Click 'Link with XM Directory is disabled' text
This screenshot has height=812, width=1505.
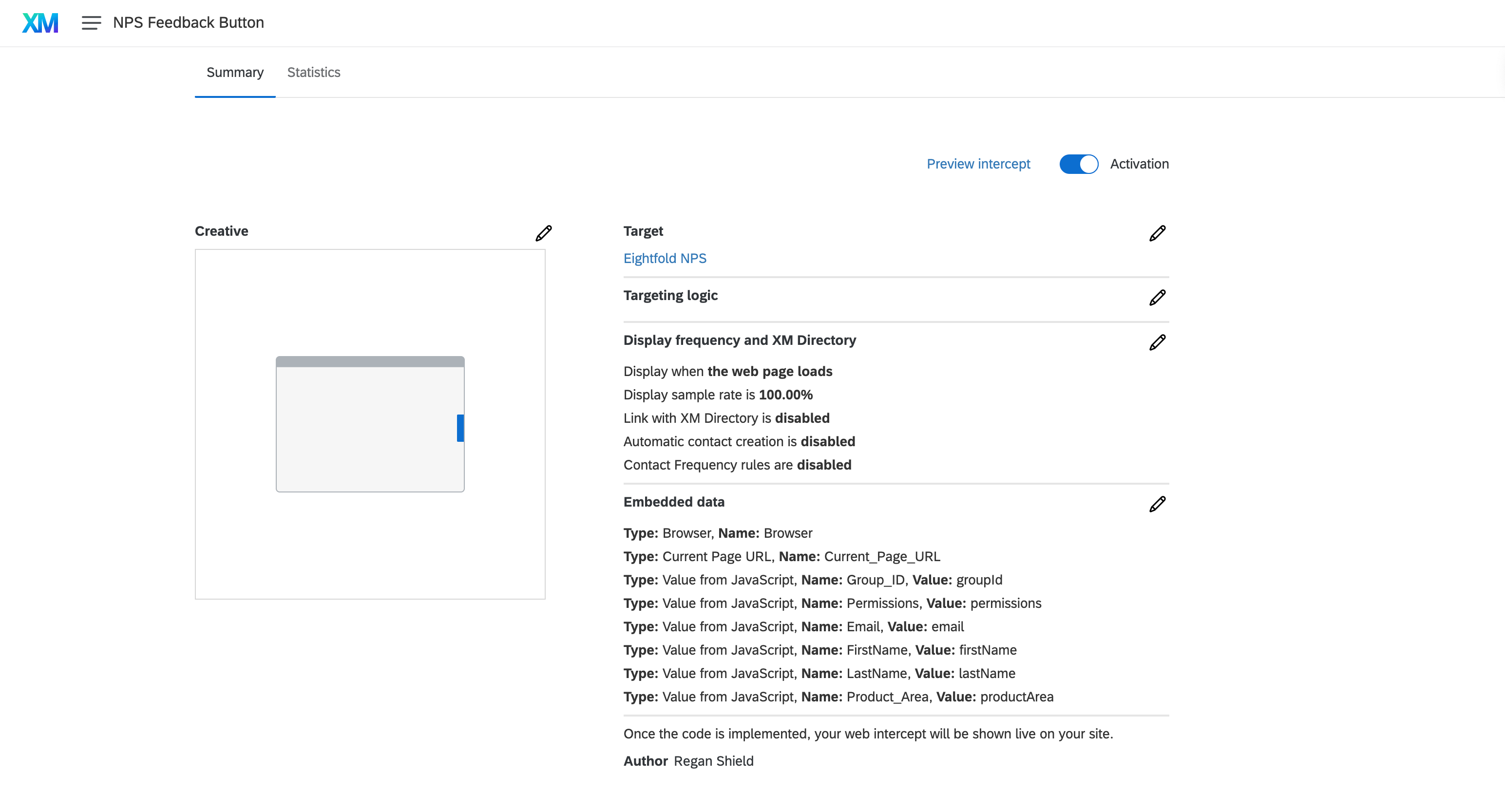(726, 418)
